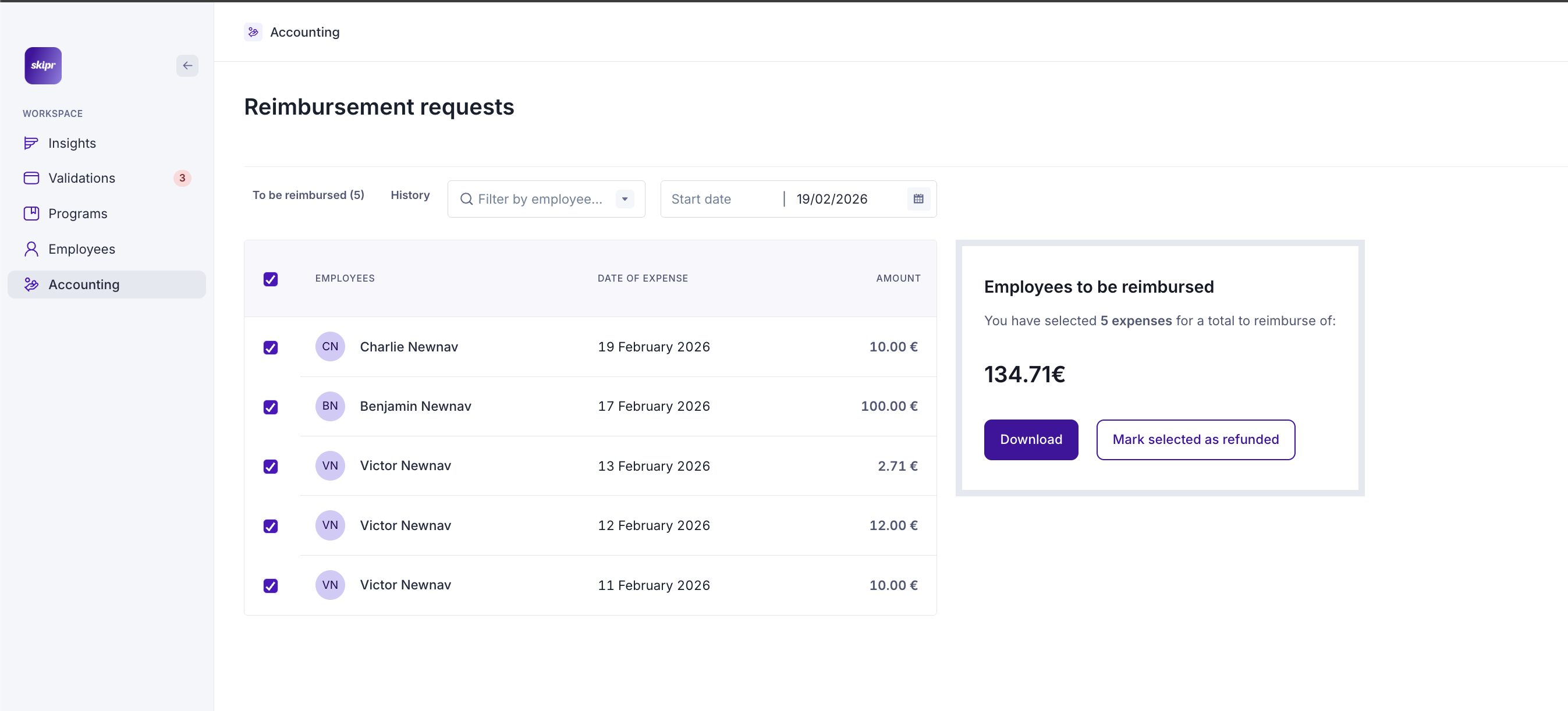1568x711 pixels.
Task: Click the Start date field
Action: [x=721, y=199]
